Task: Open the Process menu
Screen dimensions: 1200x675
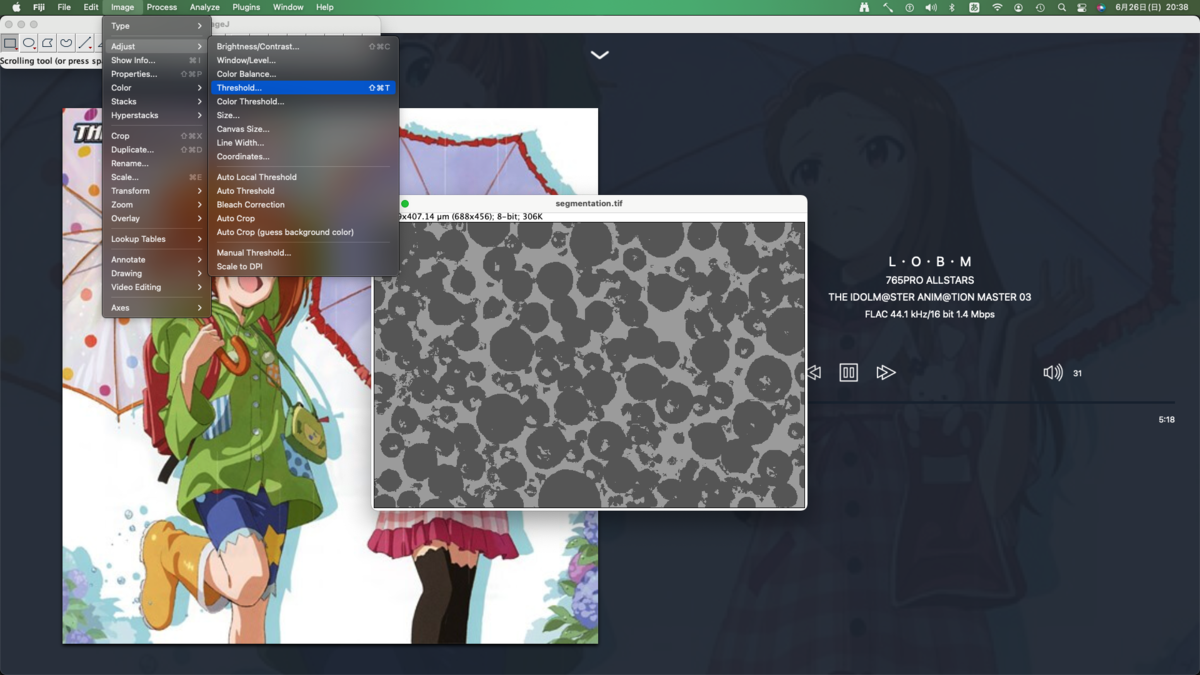Action: 162,7
